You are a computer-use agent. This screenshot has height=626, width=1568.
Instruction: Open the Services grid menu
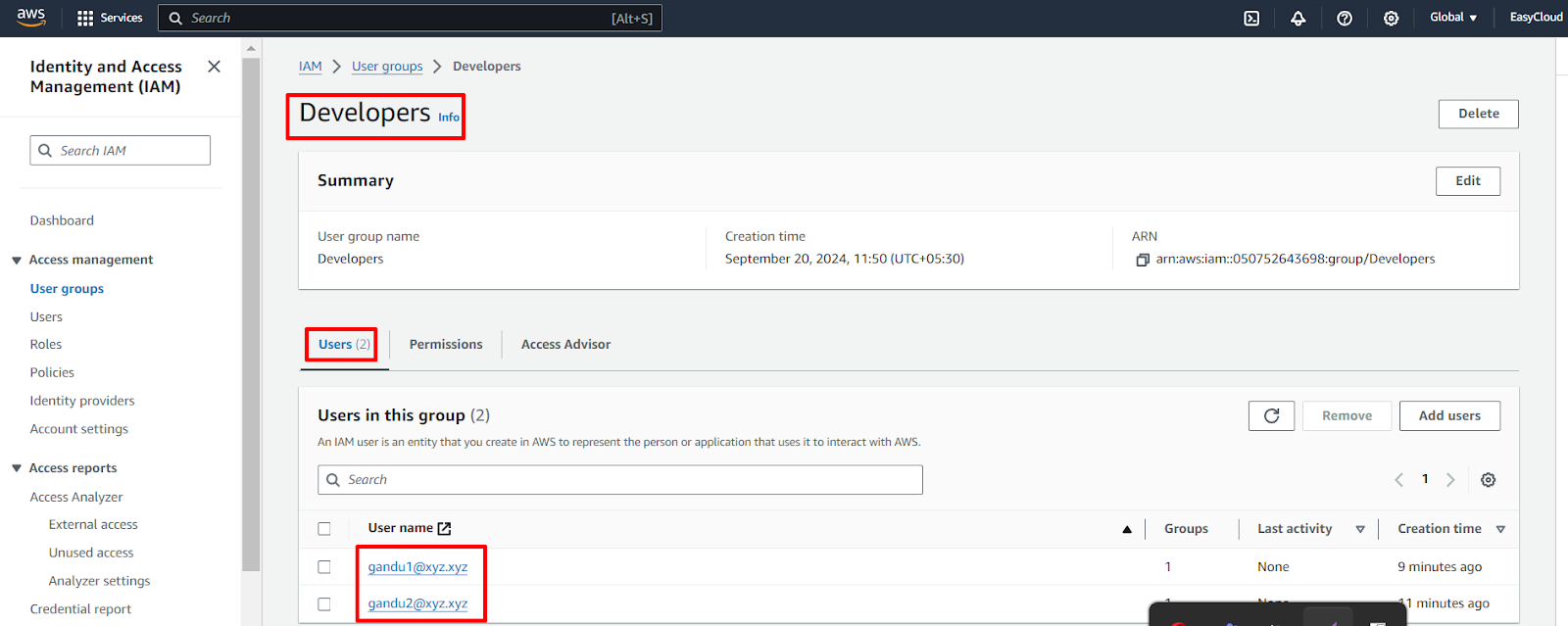point(109,18)
